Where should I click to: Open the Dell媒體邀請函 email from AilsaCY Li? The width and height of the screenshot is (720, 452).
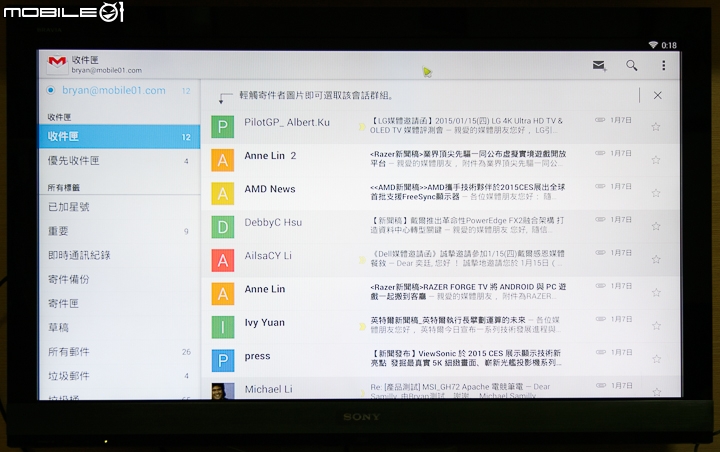pos(441,260)
